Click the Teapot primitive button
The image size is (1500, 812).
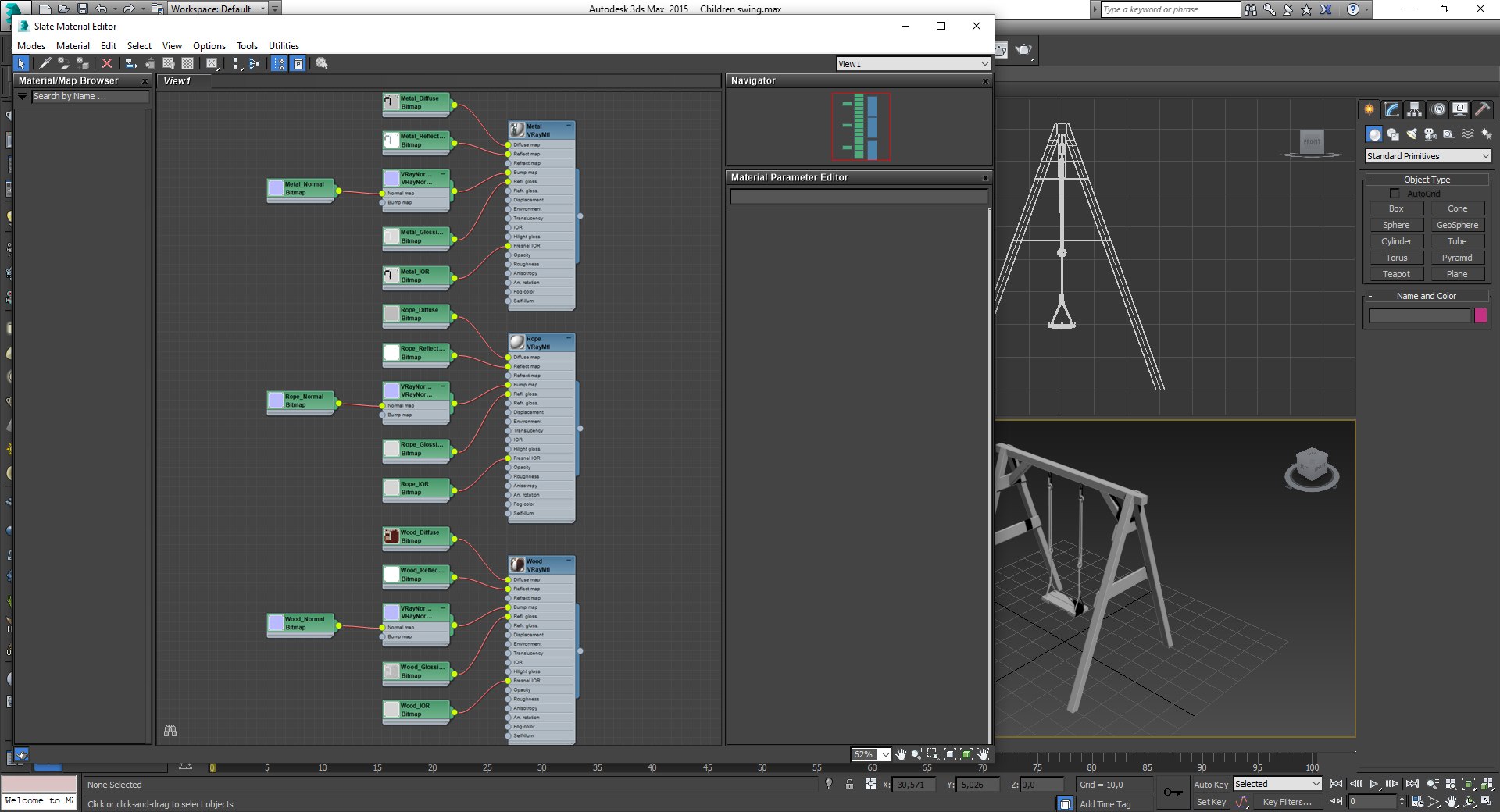point(1396,274)
